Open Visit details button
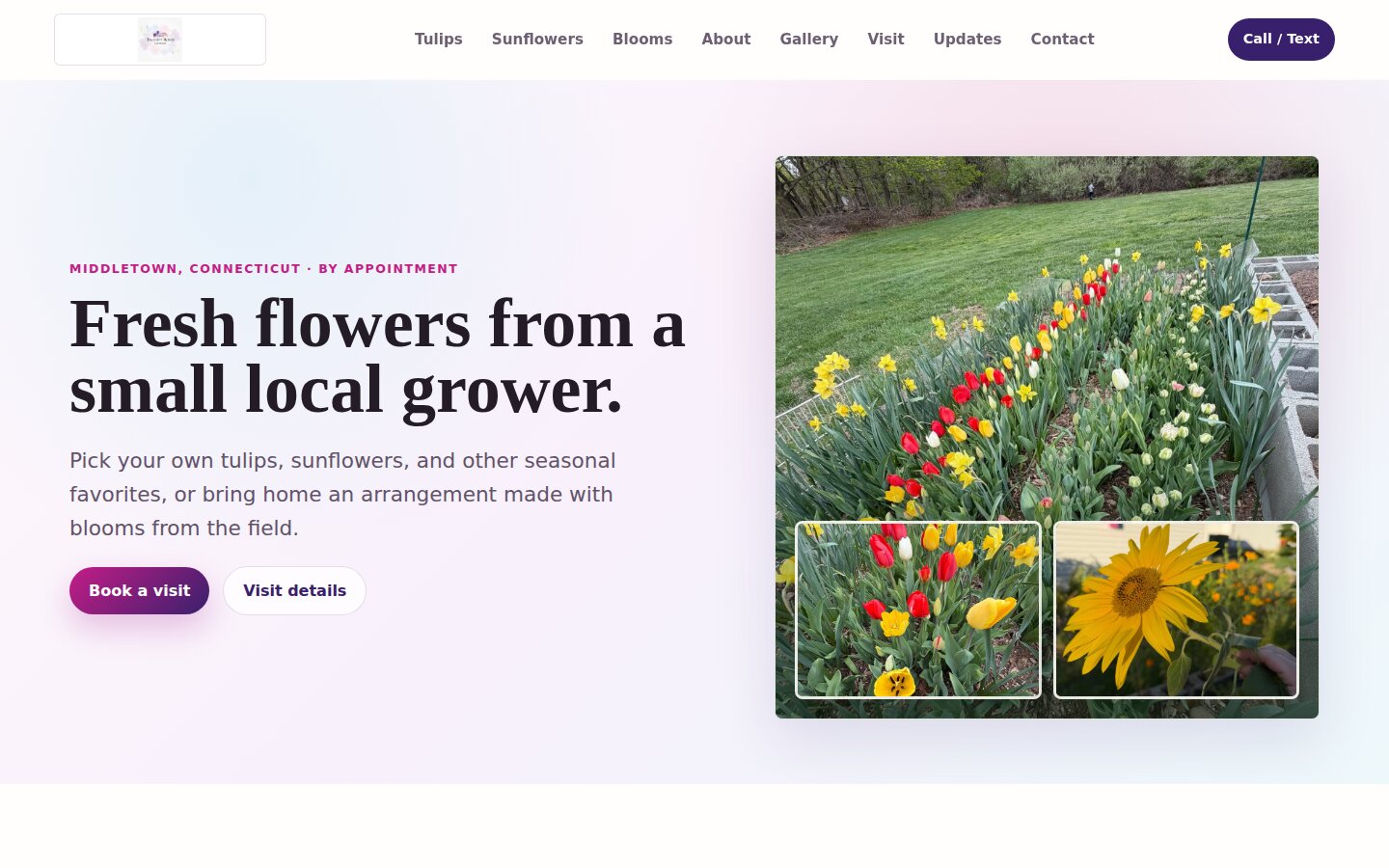1389x868 pixels. [x=294, y=590]
